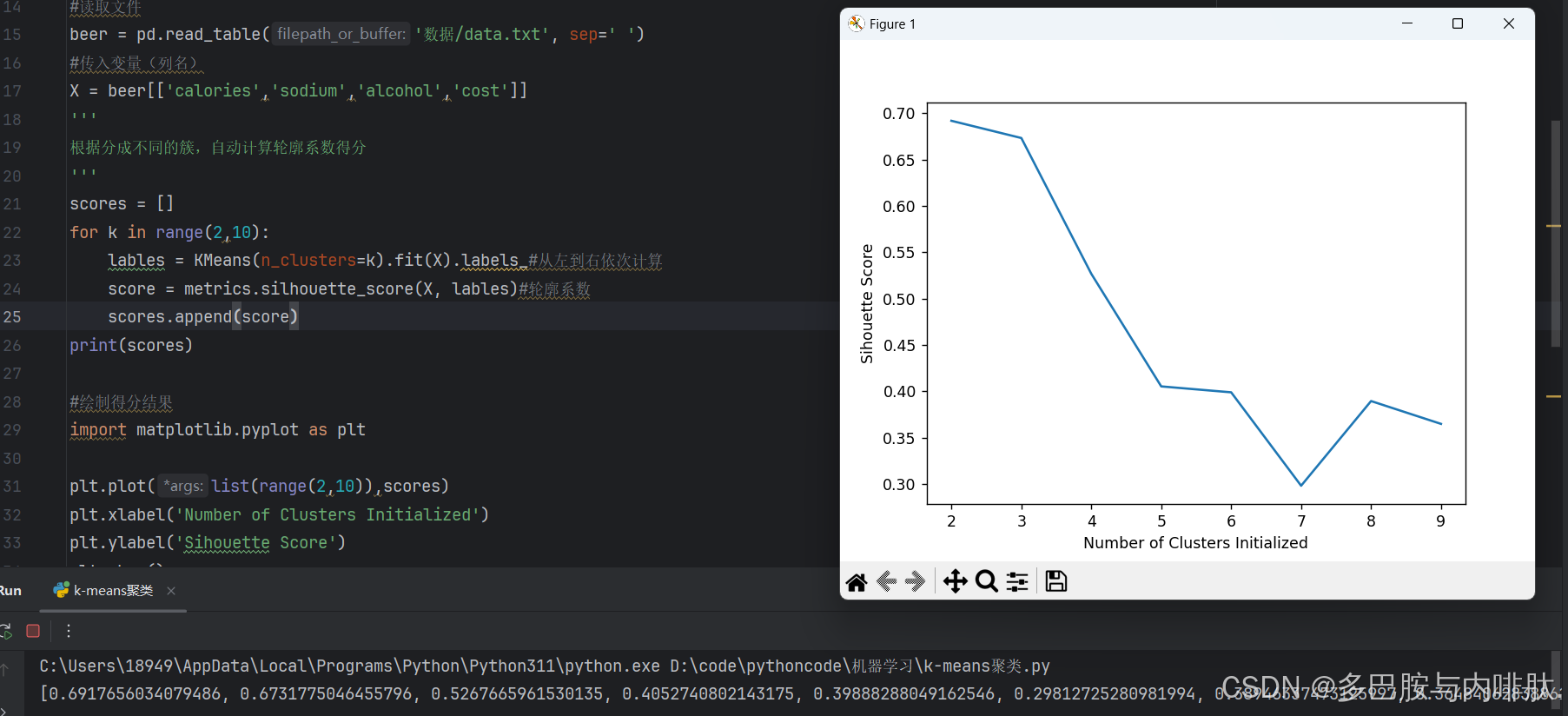This screenshot has width=1568, height=716.
Task: Open the Run tool window label
Action: [x=10, y=591]
